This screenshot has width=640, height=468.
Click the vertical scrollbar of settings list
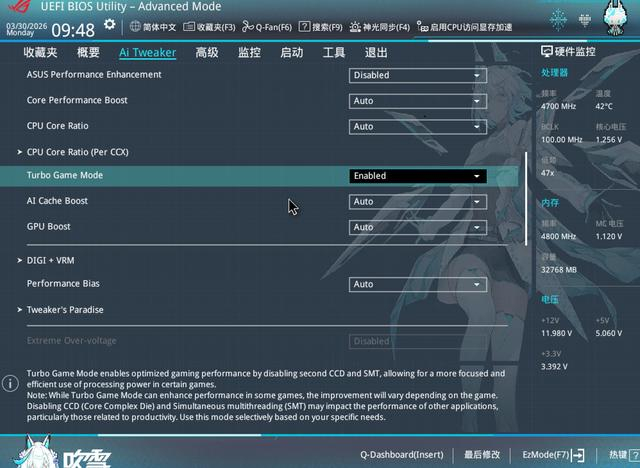526,199
